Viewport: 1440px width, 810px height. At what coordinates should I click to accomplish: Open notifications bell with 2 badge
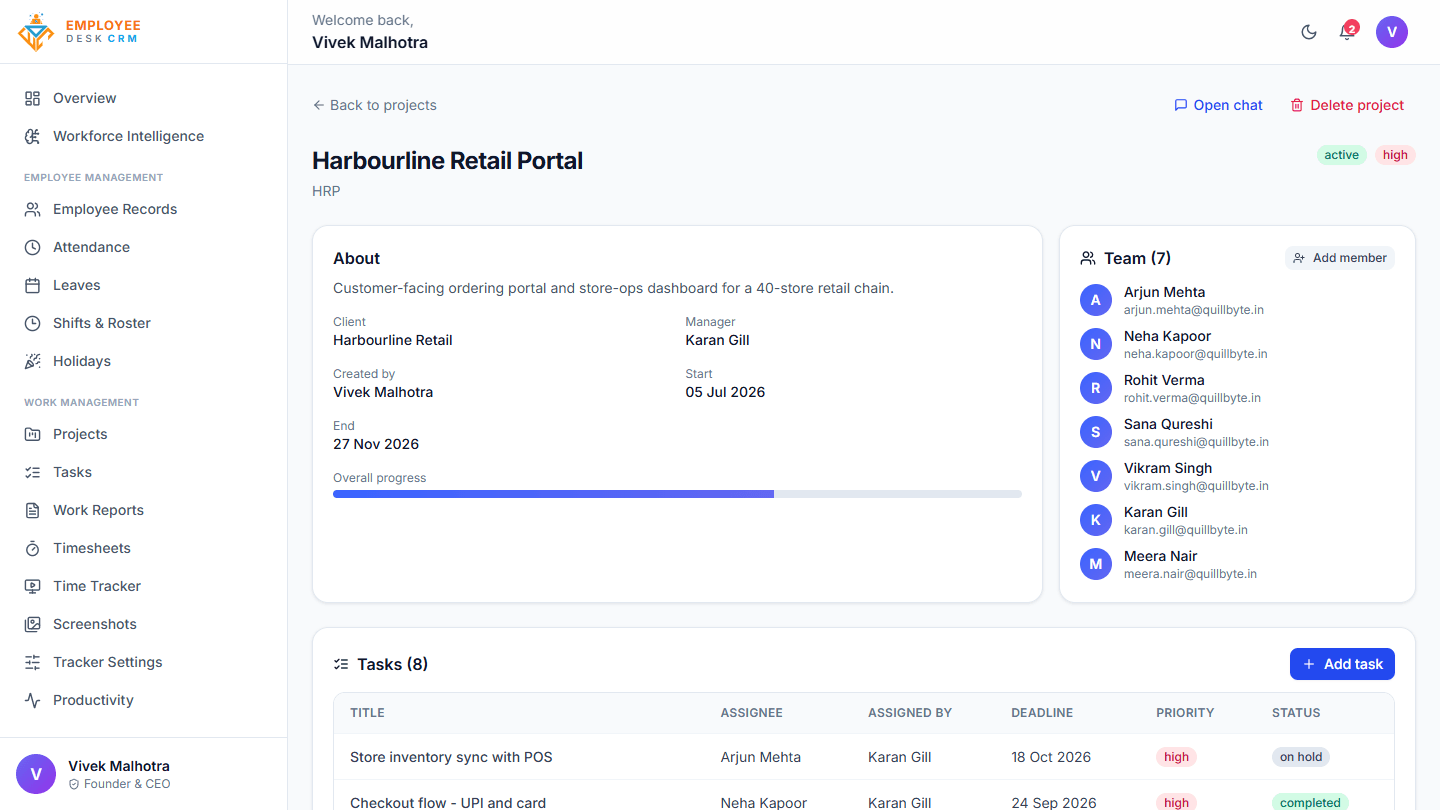(1347, 32)
